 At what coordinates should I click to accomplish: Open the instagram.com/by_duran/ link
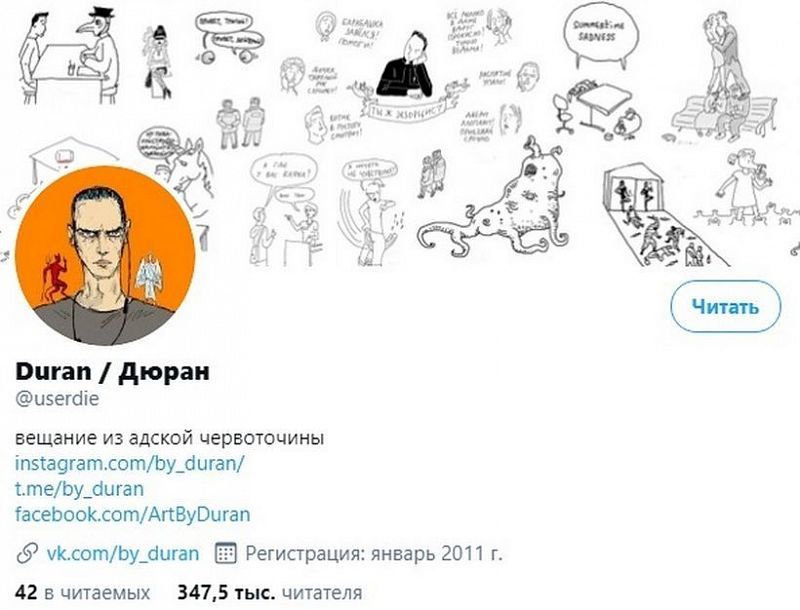click(x=130, y=464)
